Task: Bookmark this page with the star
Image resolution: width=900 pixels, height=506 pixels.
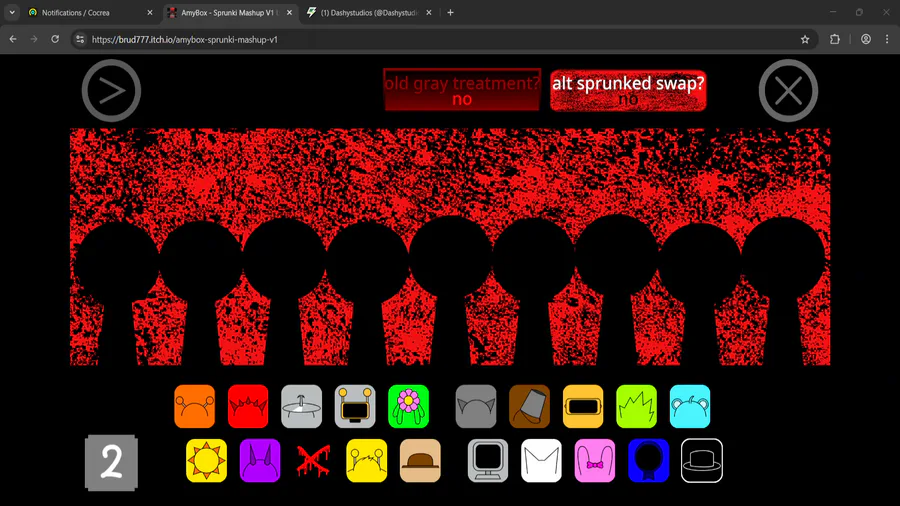Action: click(805, 39)
